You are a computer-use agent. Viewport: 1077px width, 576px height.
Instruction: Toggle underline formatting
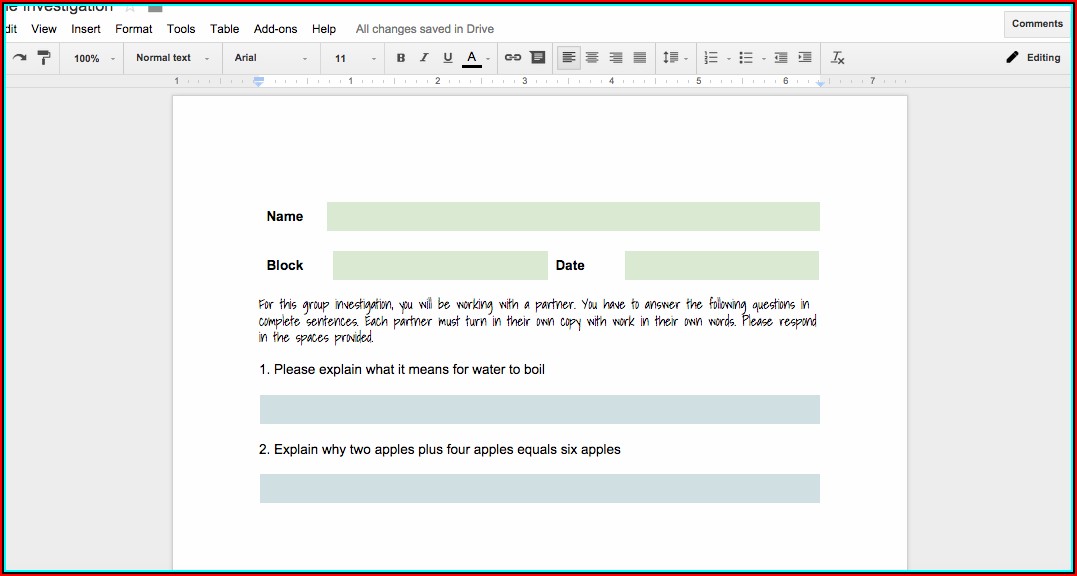tap(447, 58)
